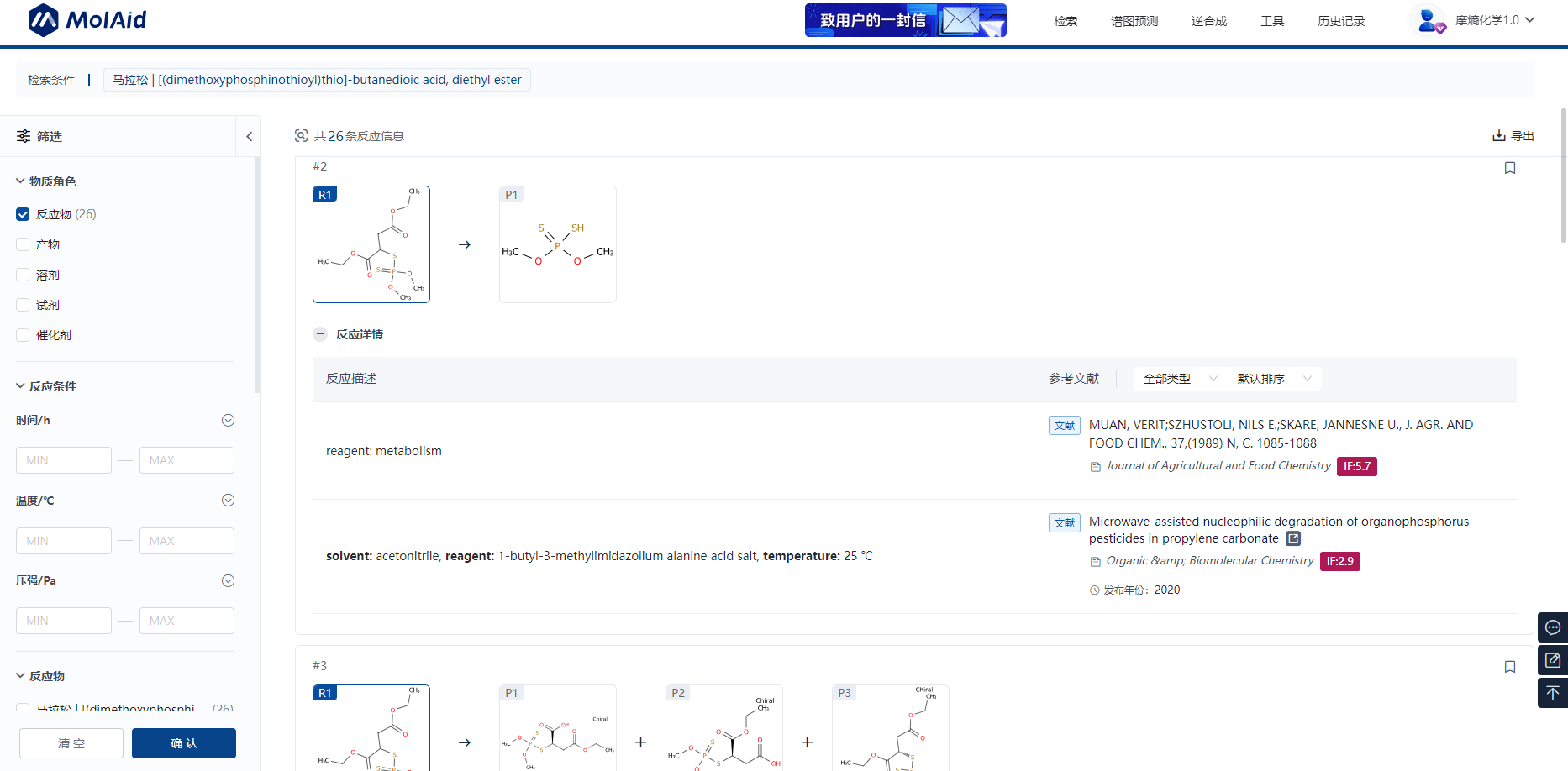
Task: Click the 时间/h MIN input field
Action: point(64,460)
